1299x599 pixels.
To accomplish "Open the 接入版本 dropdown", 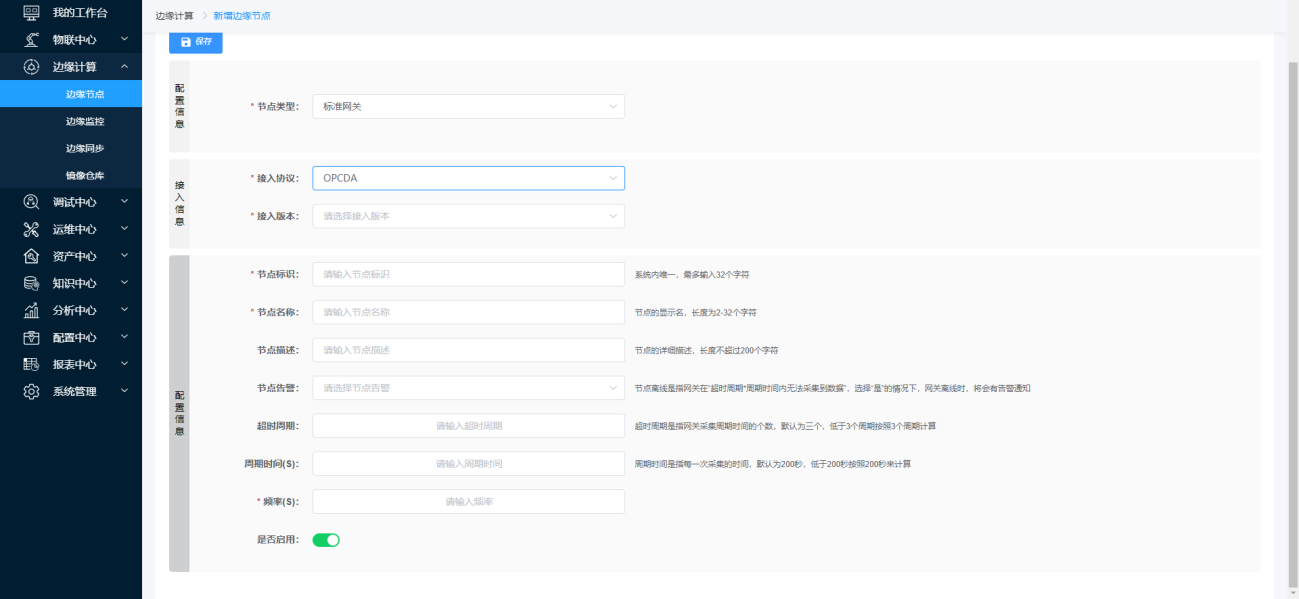I will (x=468, y=216).
